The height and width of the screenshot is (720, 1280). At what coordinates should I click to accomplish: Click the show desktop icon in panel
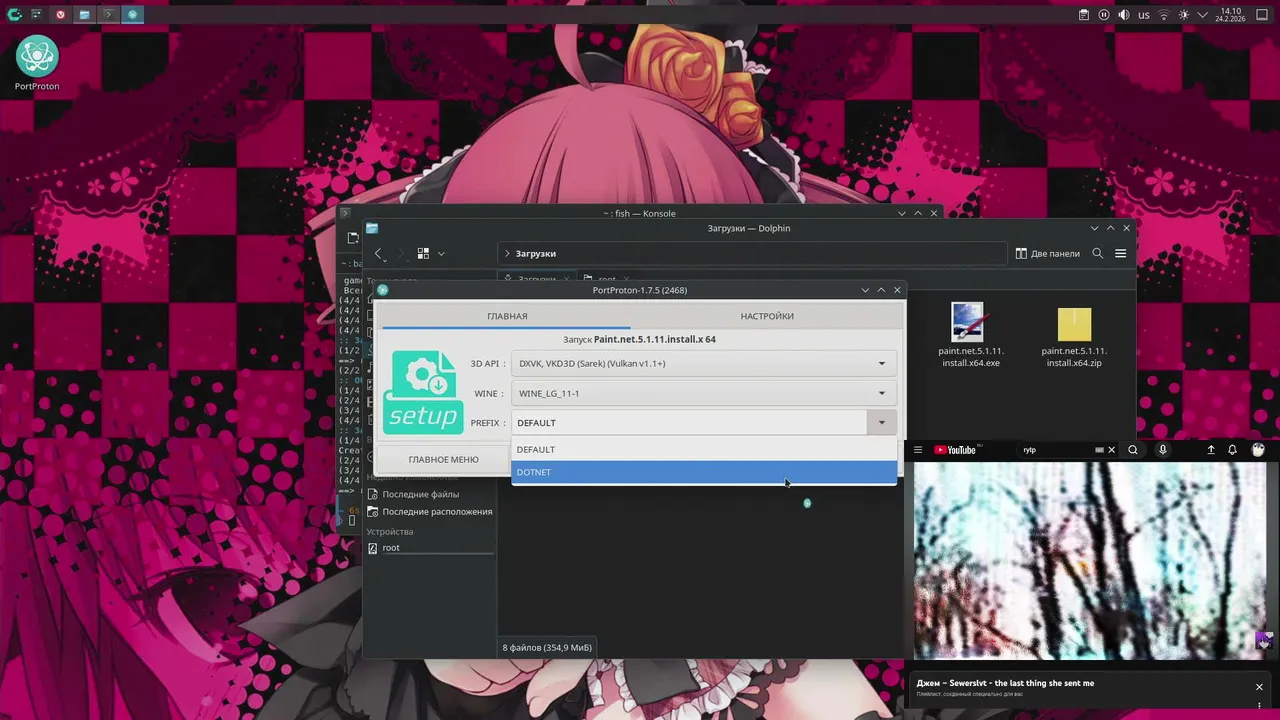click(x=1262, y=15)
